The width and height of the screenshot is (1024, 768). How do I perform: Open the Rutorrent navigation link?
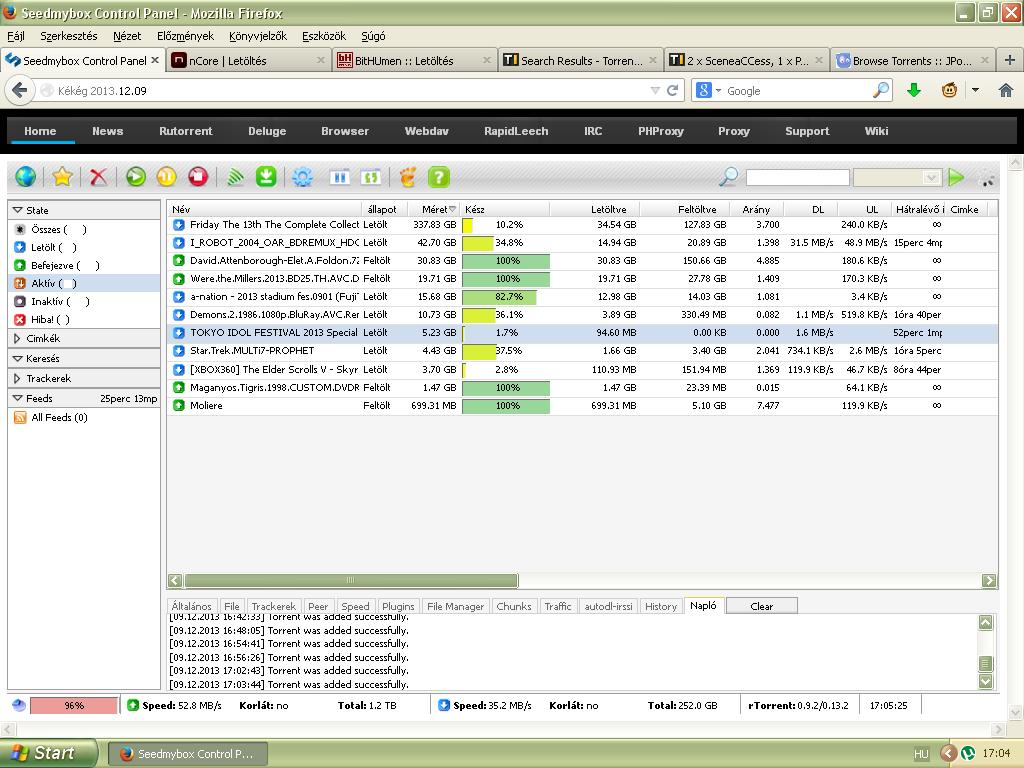click(x=185, y=131)
